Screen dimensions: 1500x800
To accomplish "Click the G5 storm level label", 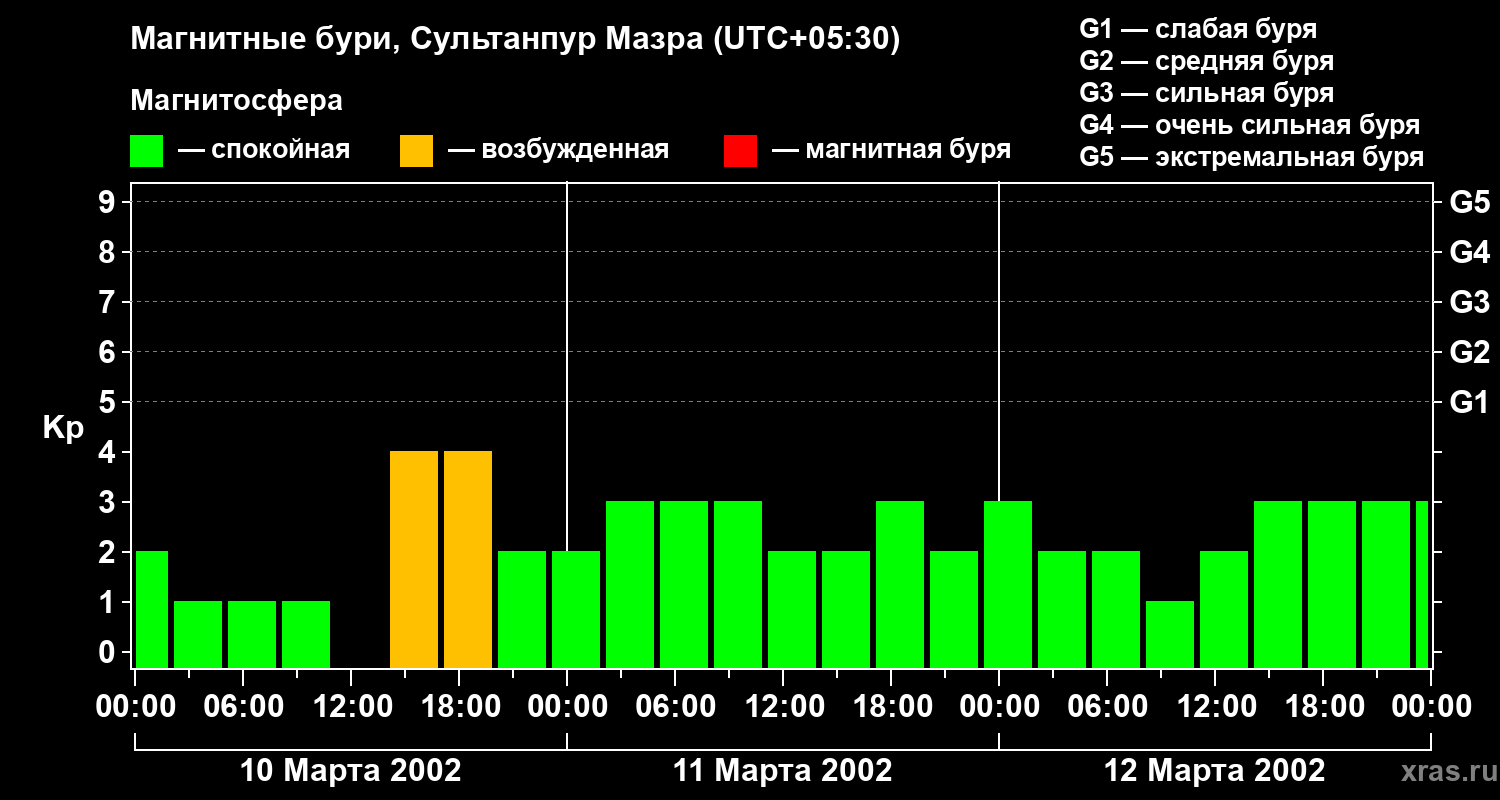I will pos(1469,202).
